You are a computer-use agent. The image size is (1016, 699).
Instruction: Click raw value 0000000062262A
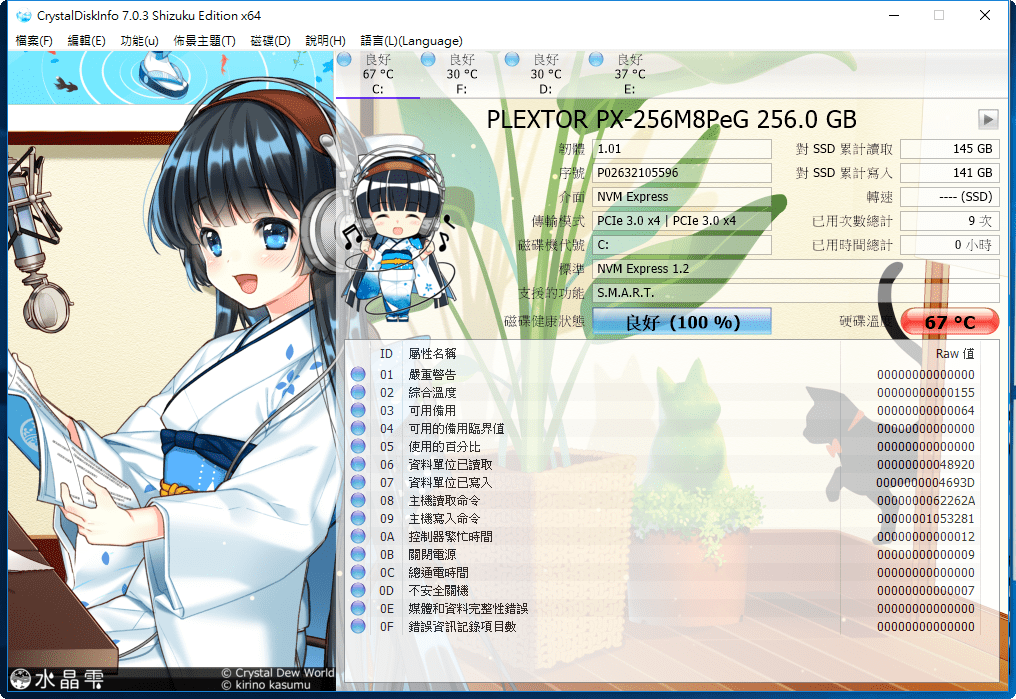[926, 500]
